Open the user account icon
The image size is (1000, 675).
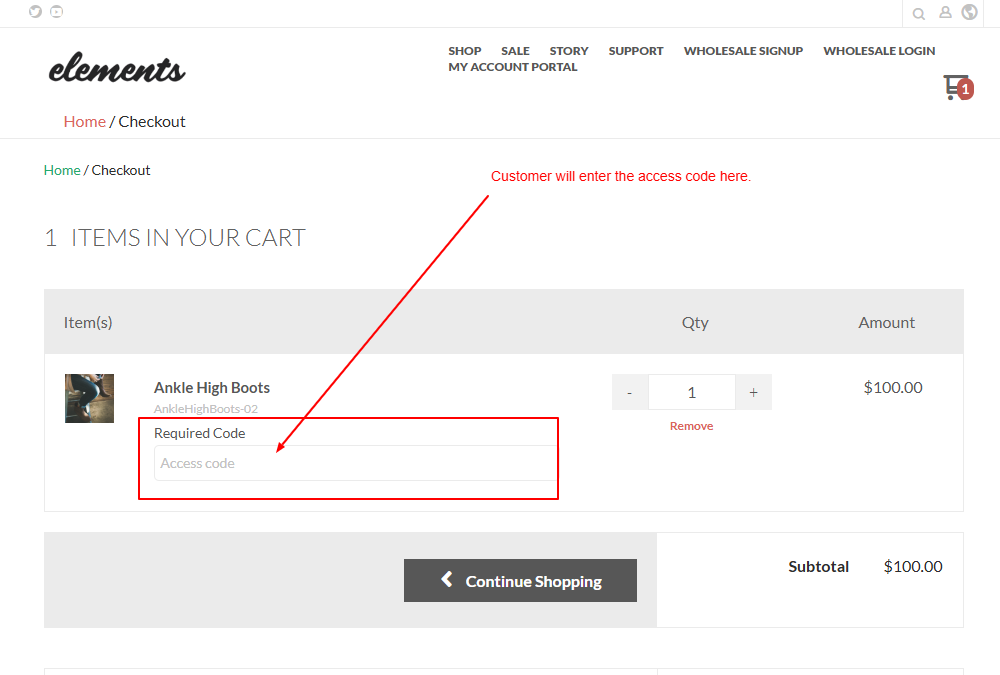[x=945, y=12]
